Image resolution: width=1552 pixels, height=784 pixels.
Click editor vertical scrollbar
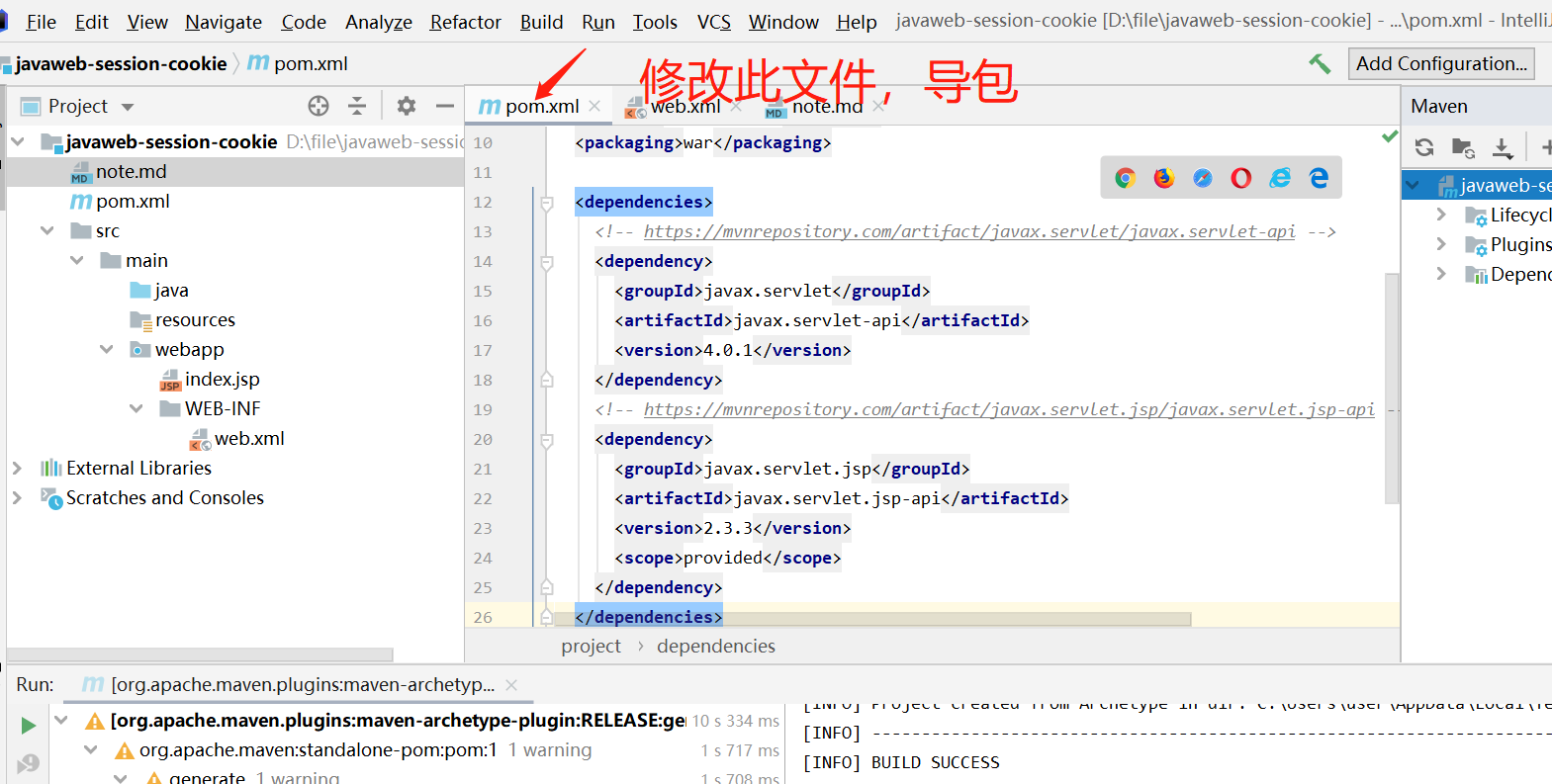click(x=1392, y=389)
